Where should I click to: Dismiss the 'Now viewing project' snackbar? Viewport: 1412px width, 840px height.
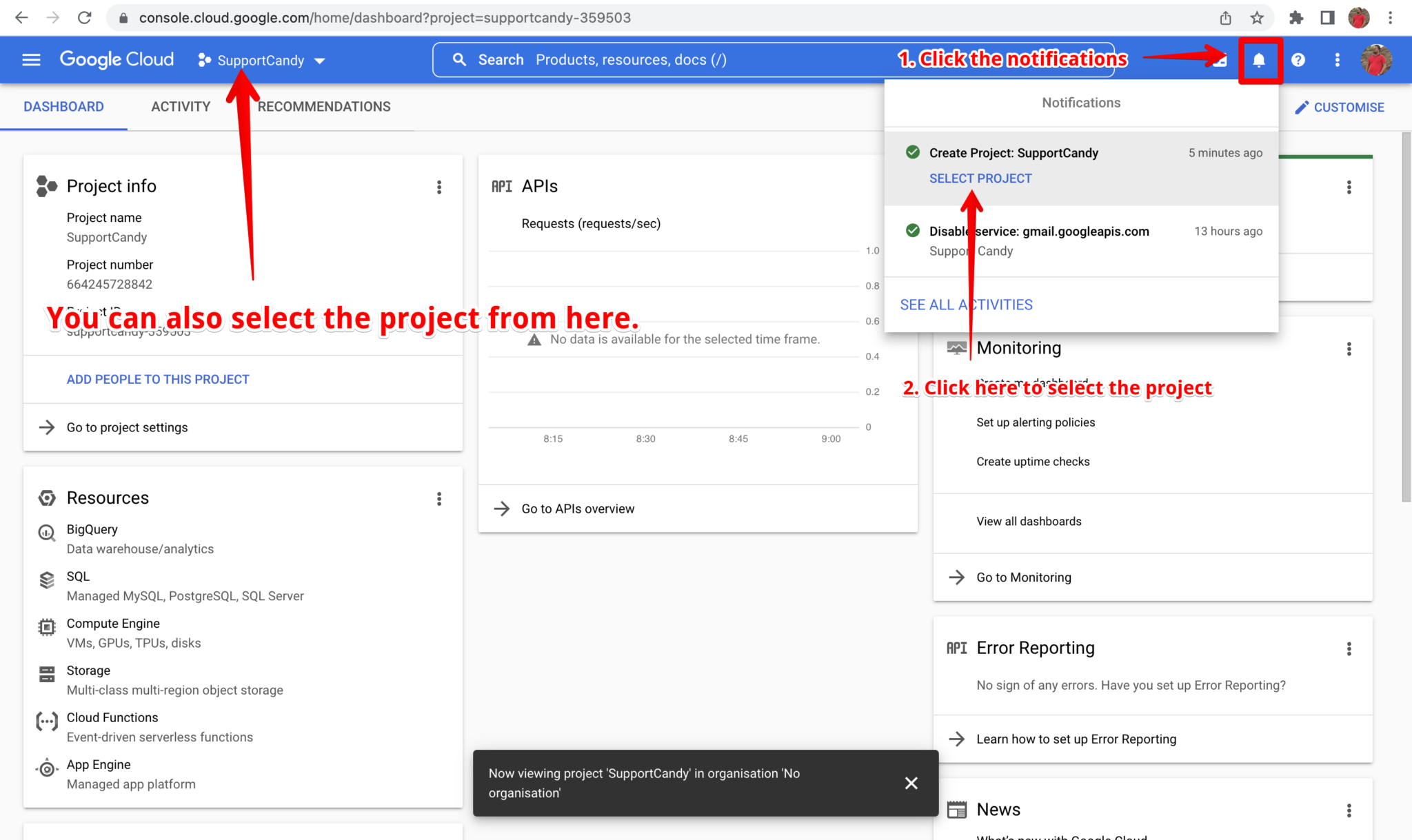pyautogui.click(x=911, y=783)
